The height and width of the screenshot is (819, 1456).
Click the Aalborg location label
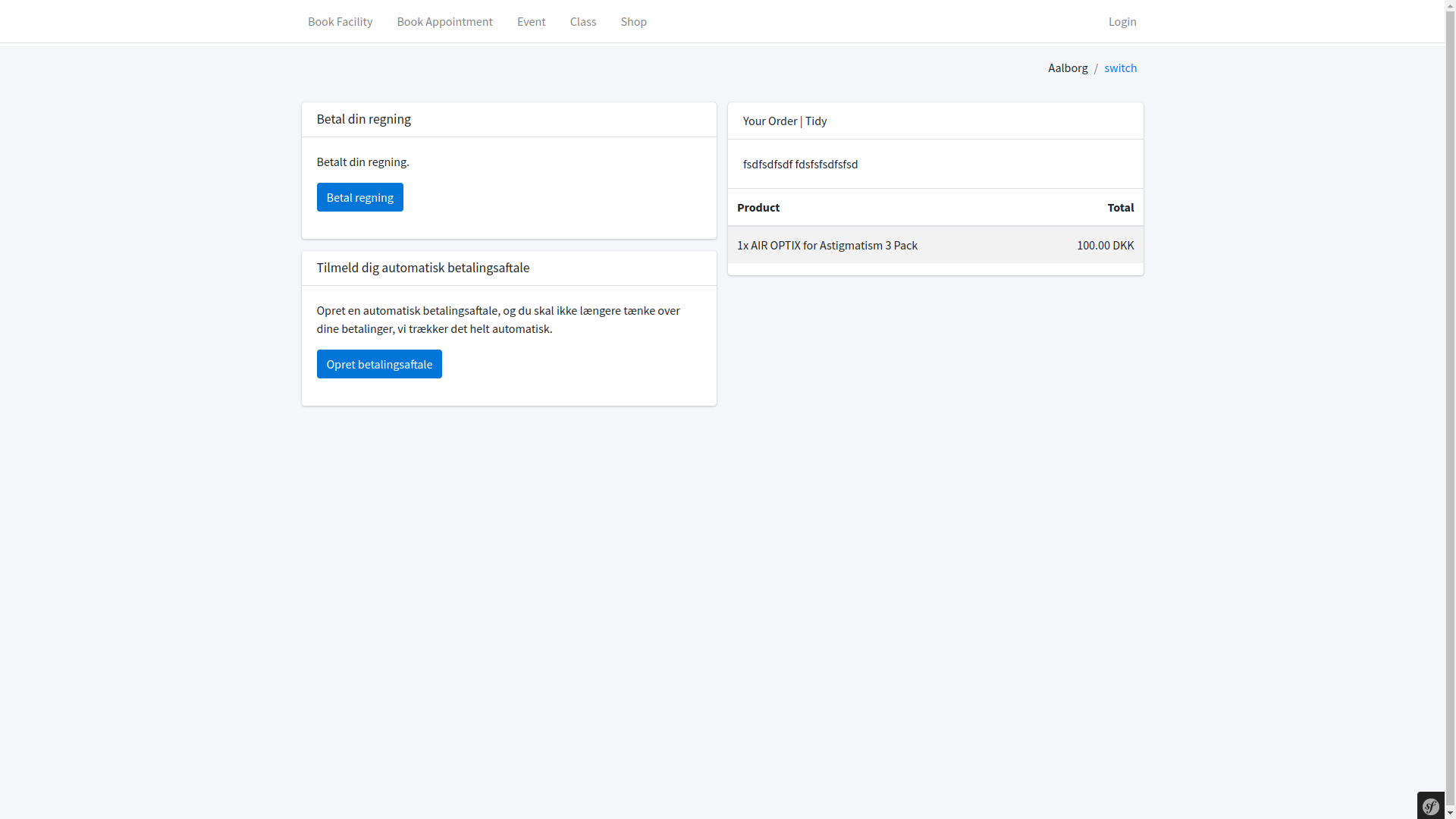(x=1067, y=67)
